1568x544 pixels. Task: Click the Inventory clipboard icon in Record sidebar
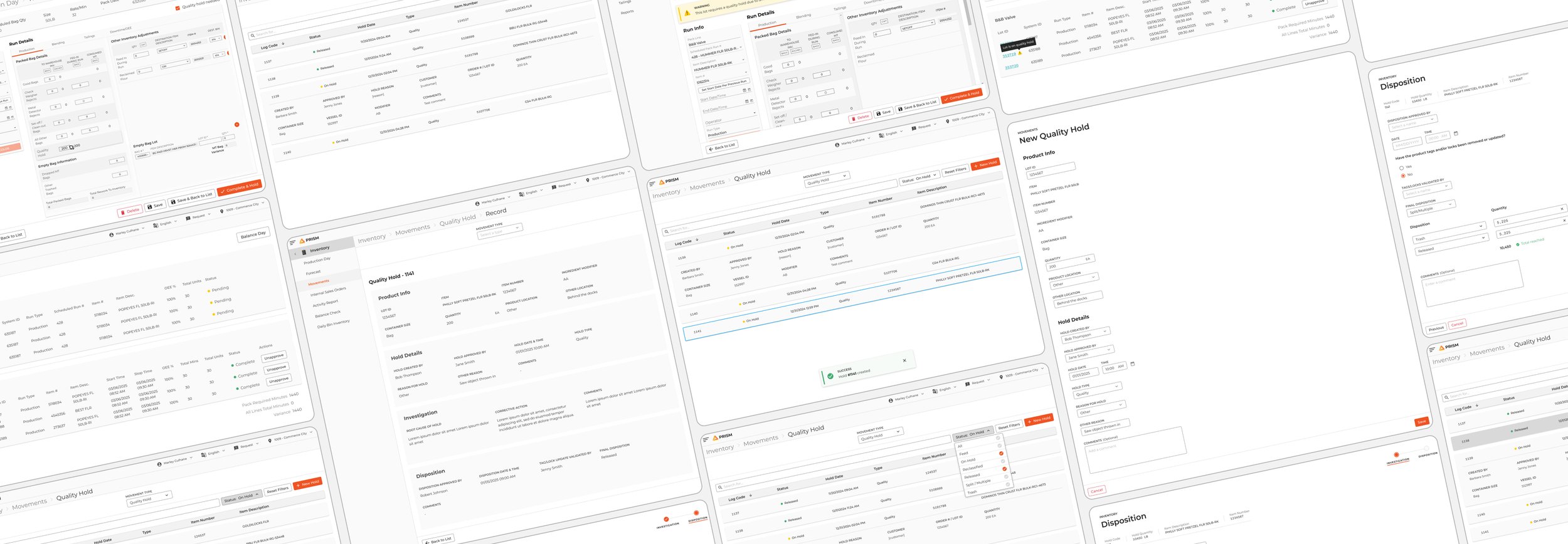304,252
